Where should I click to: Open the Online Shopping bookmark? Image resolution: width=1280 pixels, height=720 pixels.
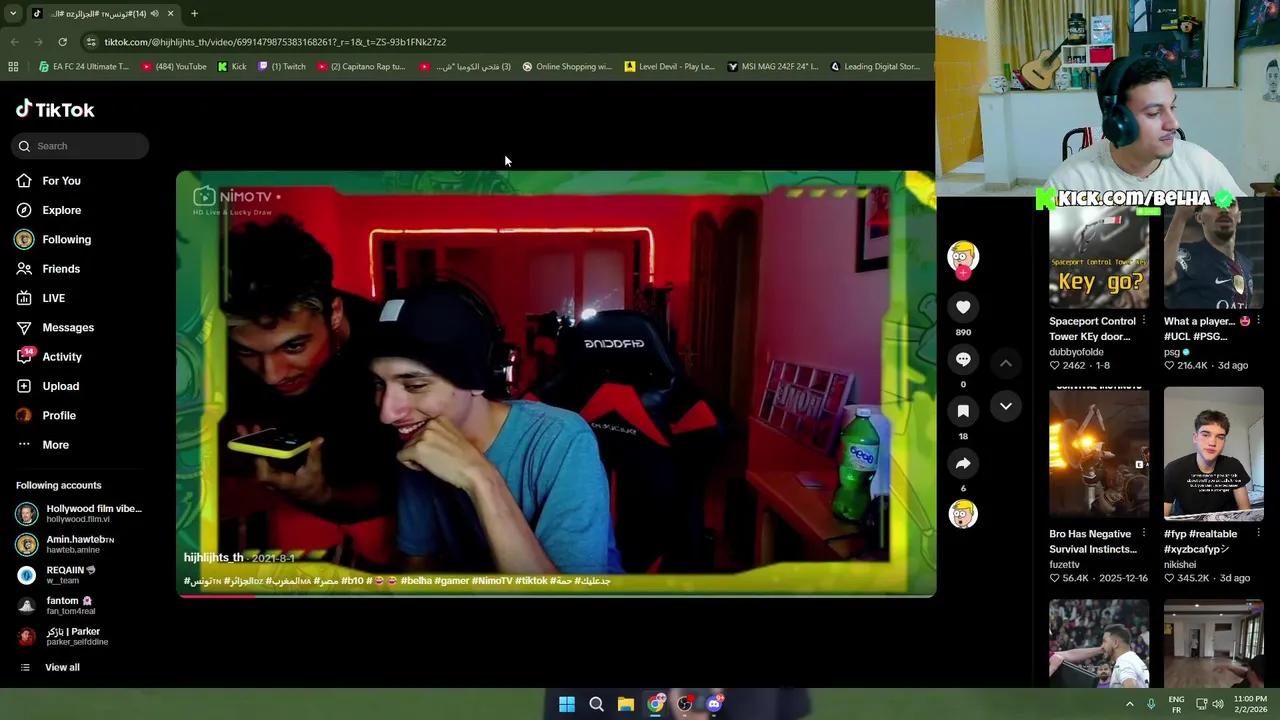click(567, 67)
